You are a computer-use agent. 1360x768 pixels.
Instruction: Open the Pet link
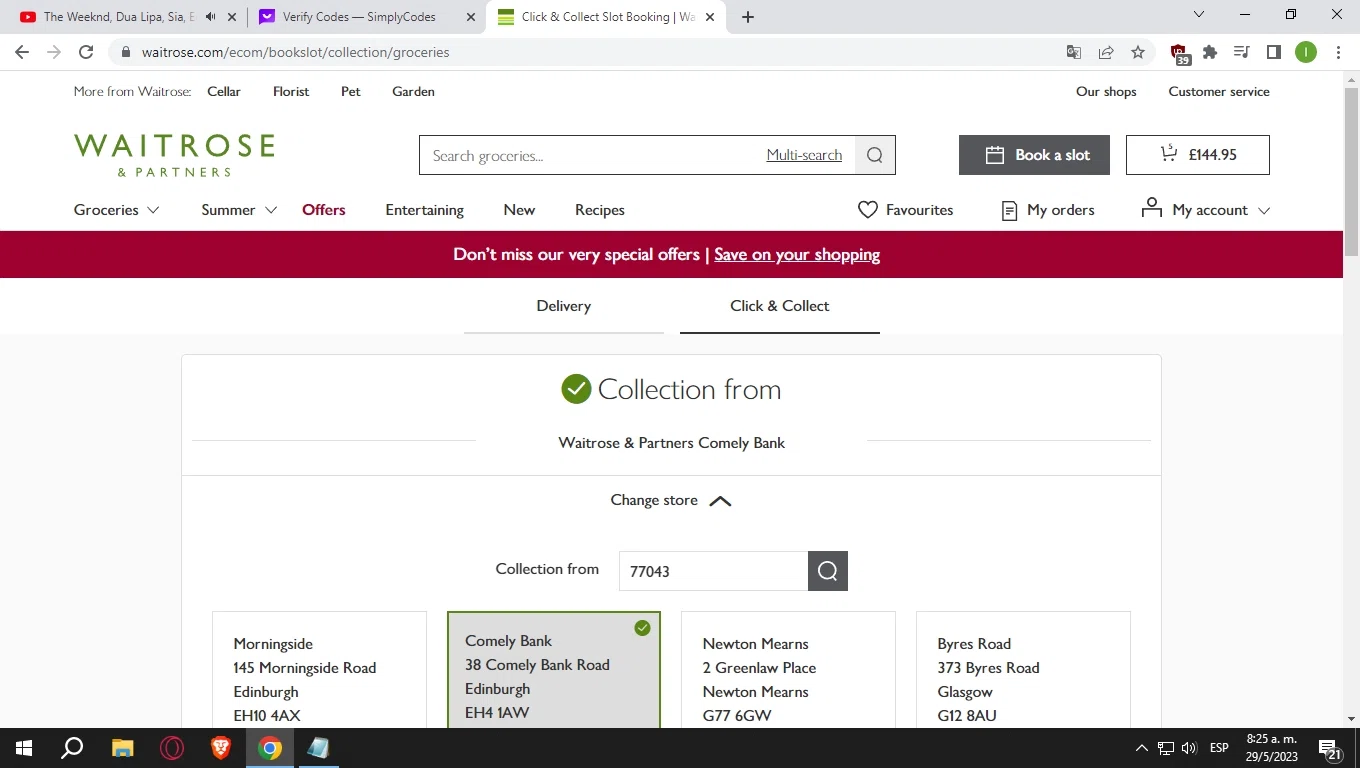tap(351, 91)
